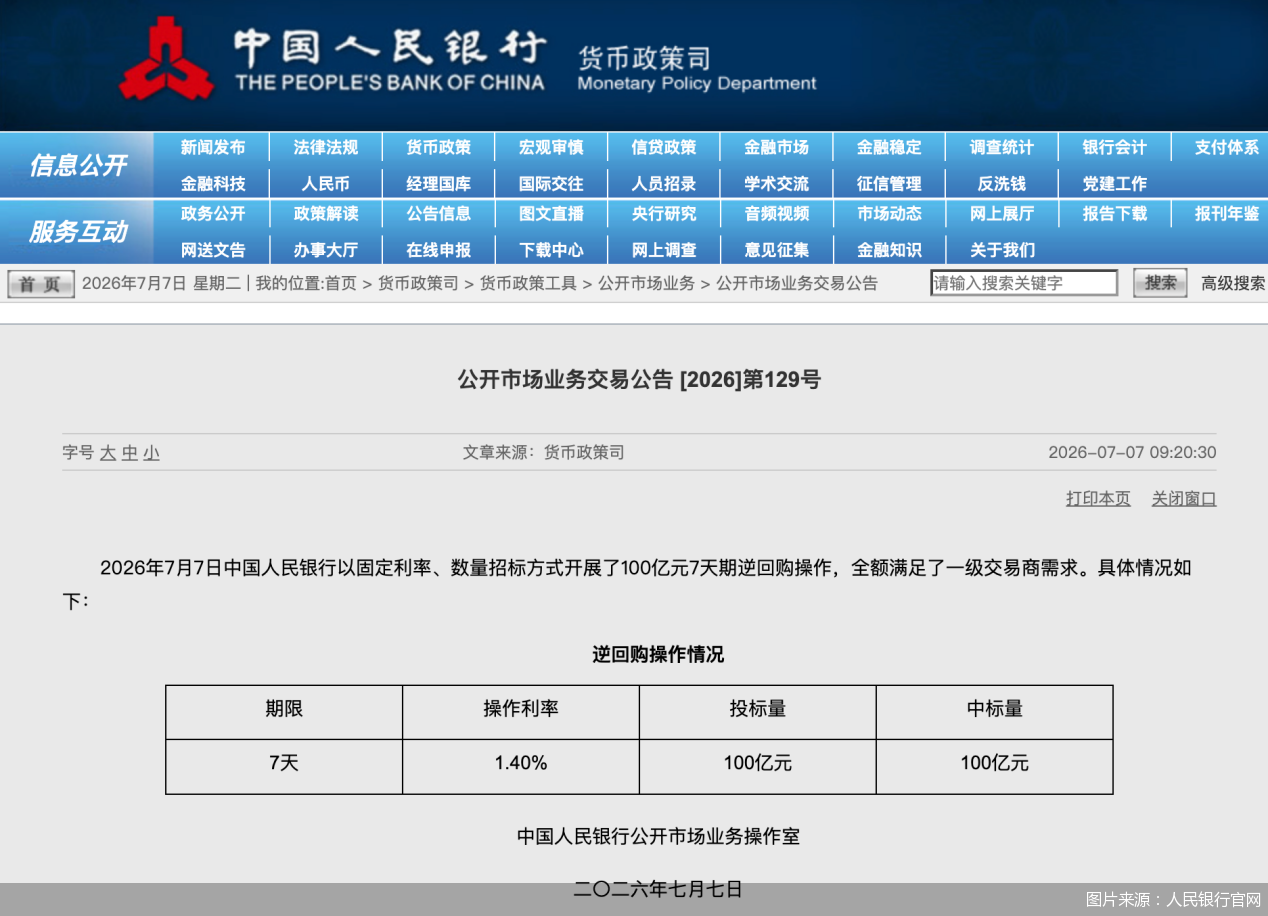
Task: Set font size to 小
Action: (x=151, y=453)
